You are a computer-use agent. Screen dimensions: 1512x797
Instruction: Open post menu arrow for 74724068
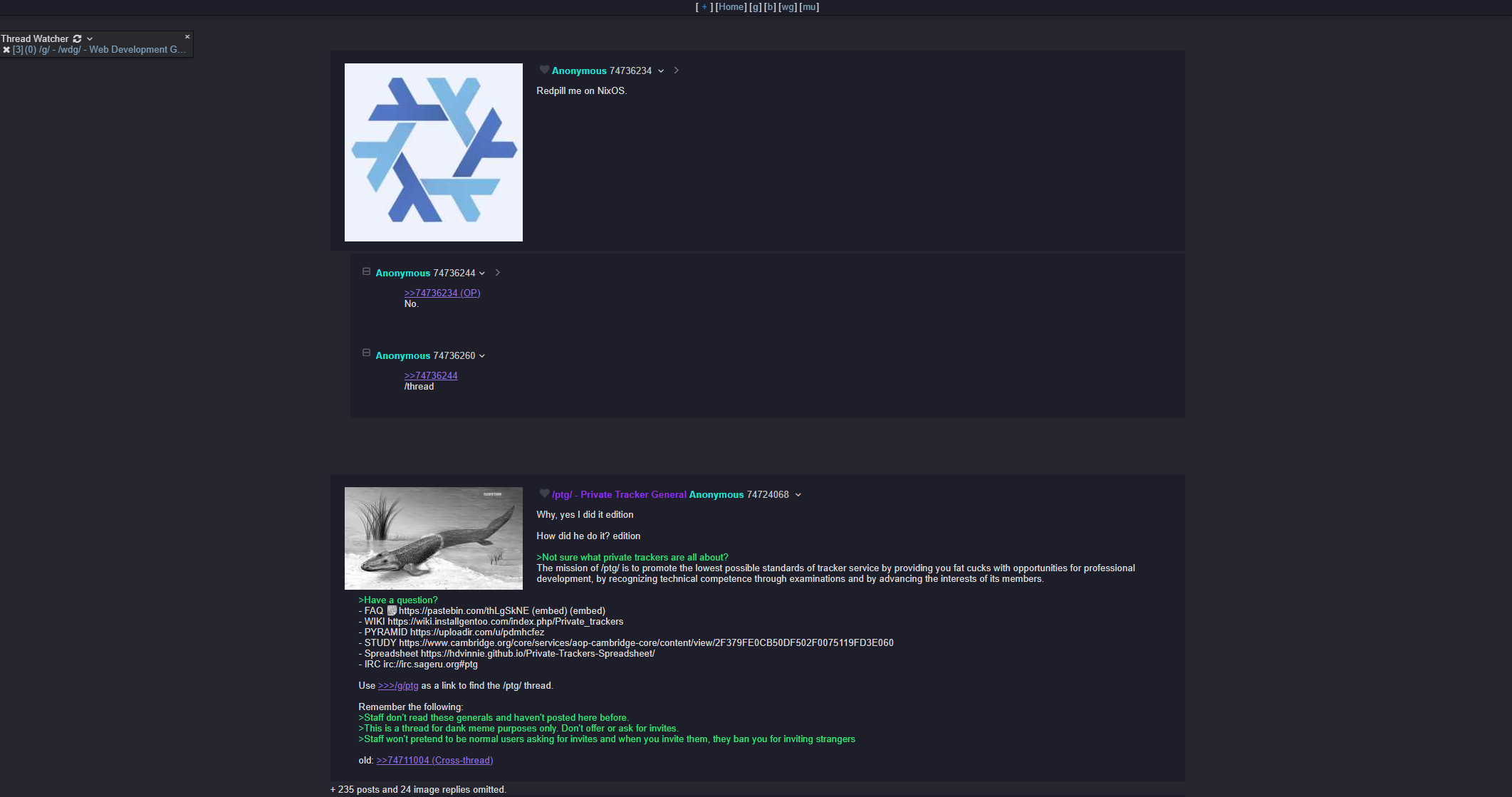point(798,495)
